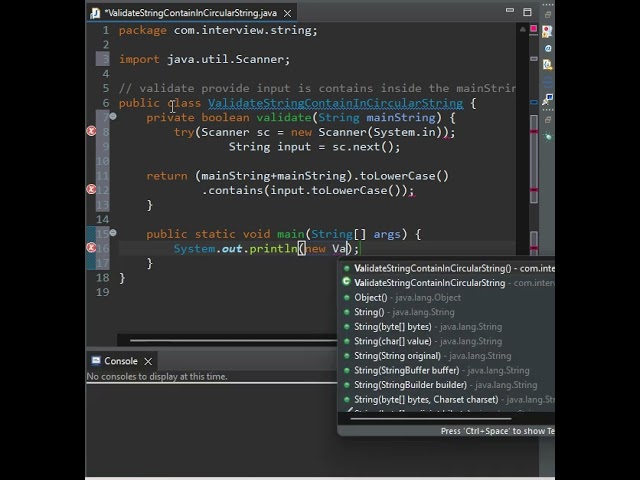This screenshot has height=480, width=640.
Task: Click 'args' parameter on line 15
Action: (387, 235)
